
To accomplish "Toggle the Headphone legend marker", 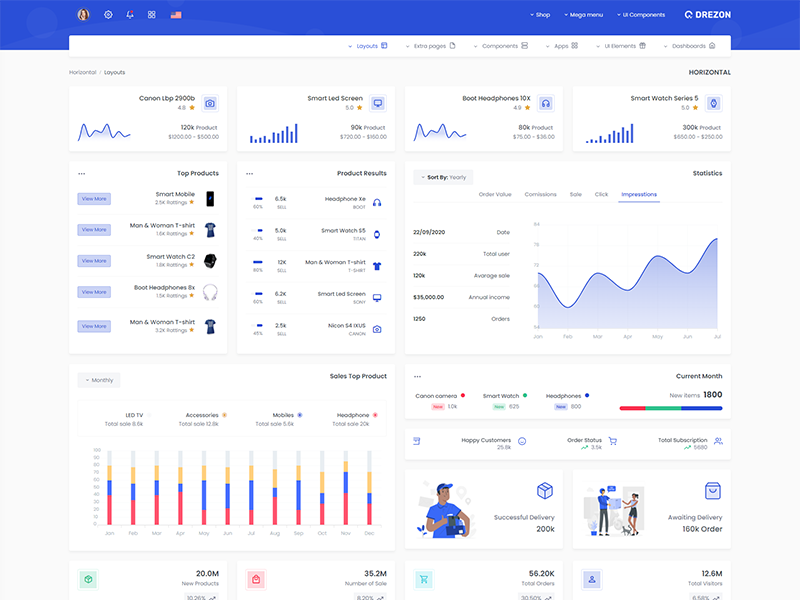I will click(375, 415).
